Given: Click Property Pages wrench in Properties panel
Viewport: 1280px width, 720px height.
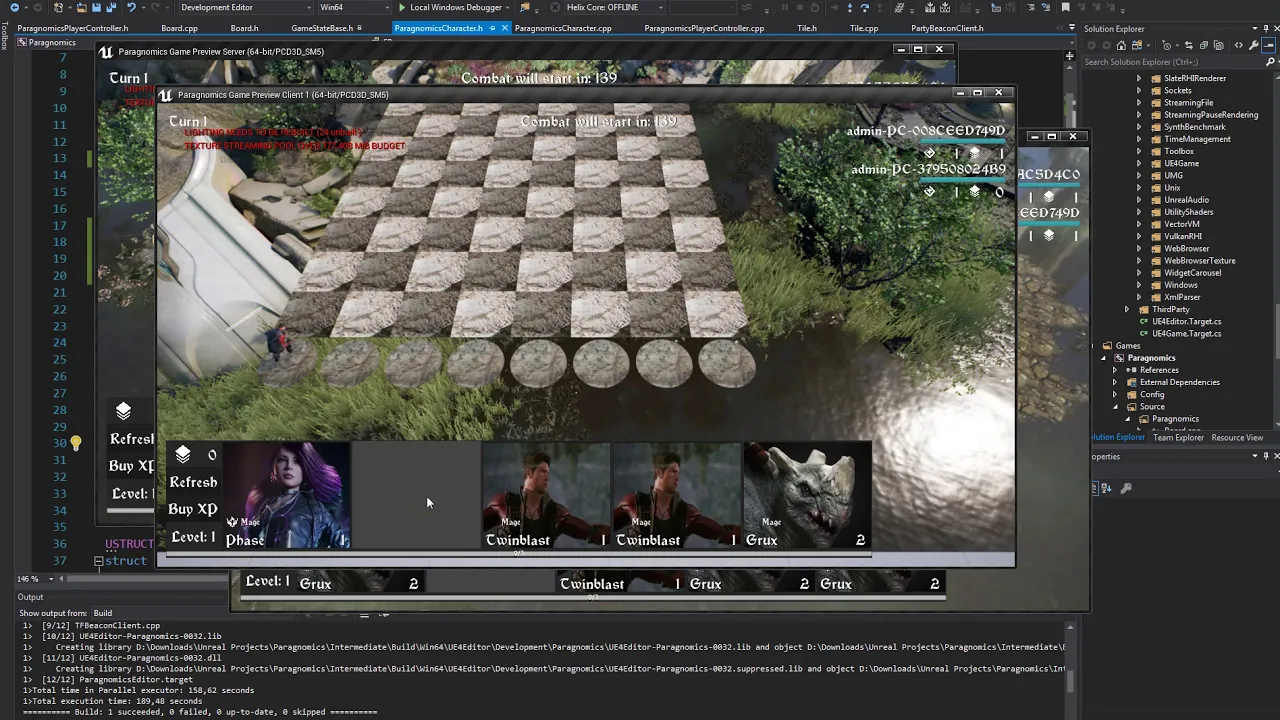Looking at the screenshot, I should [1126, 488].
